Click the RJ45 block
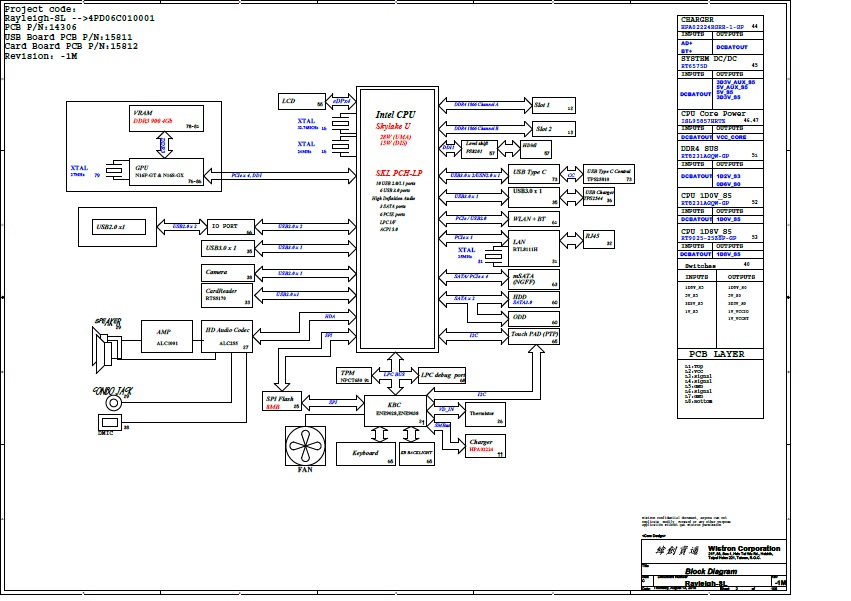 (x=599, y=239)
